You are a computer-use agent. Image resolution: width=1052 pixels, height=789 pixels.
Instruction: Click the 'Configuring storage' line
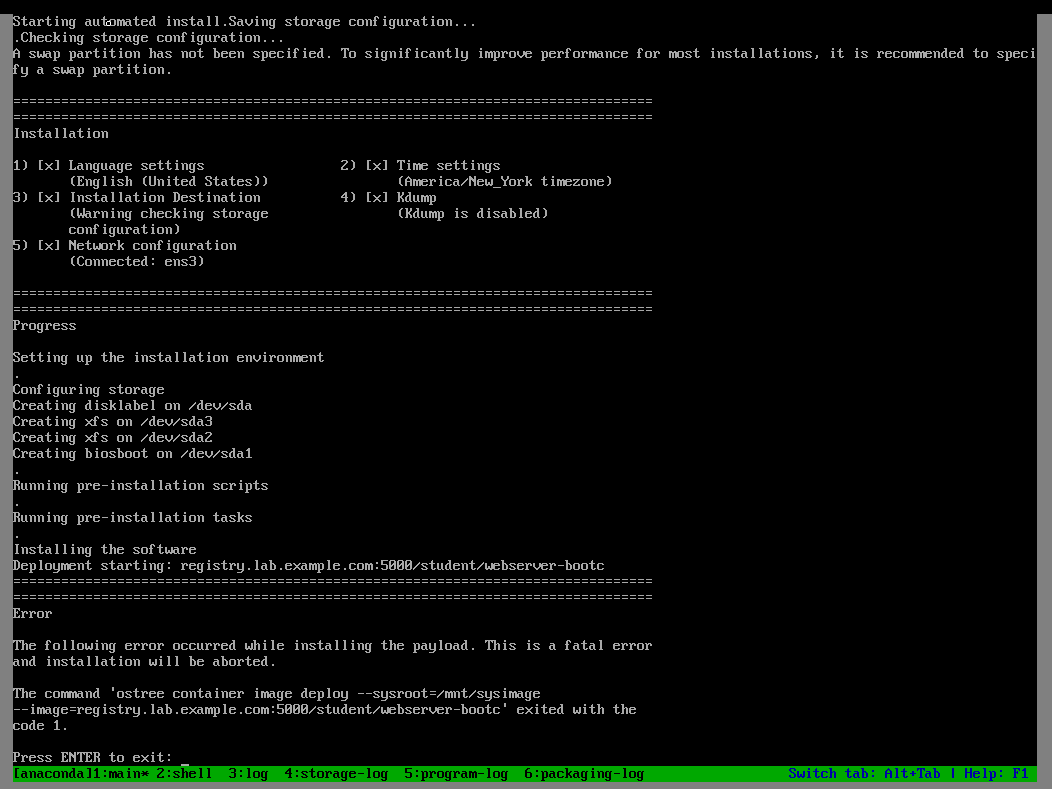(89, 390)
